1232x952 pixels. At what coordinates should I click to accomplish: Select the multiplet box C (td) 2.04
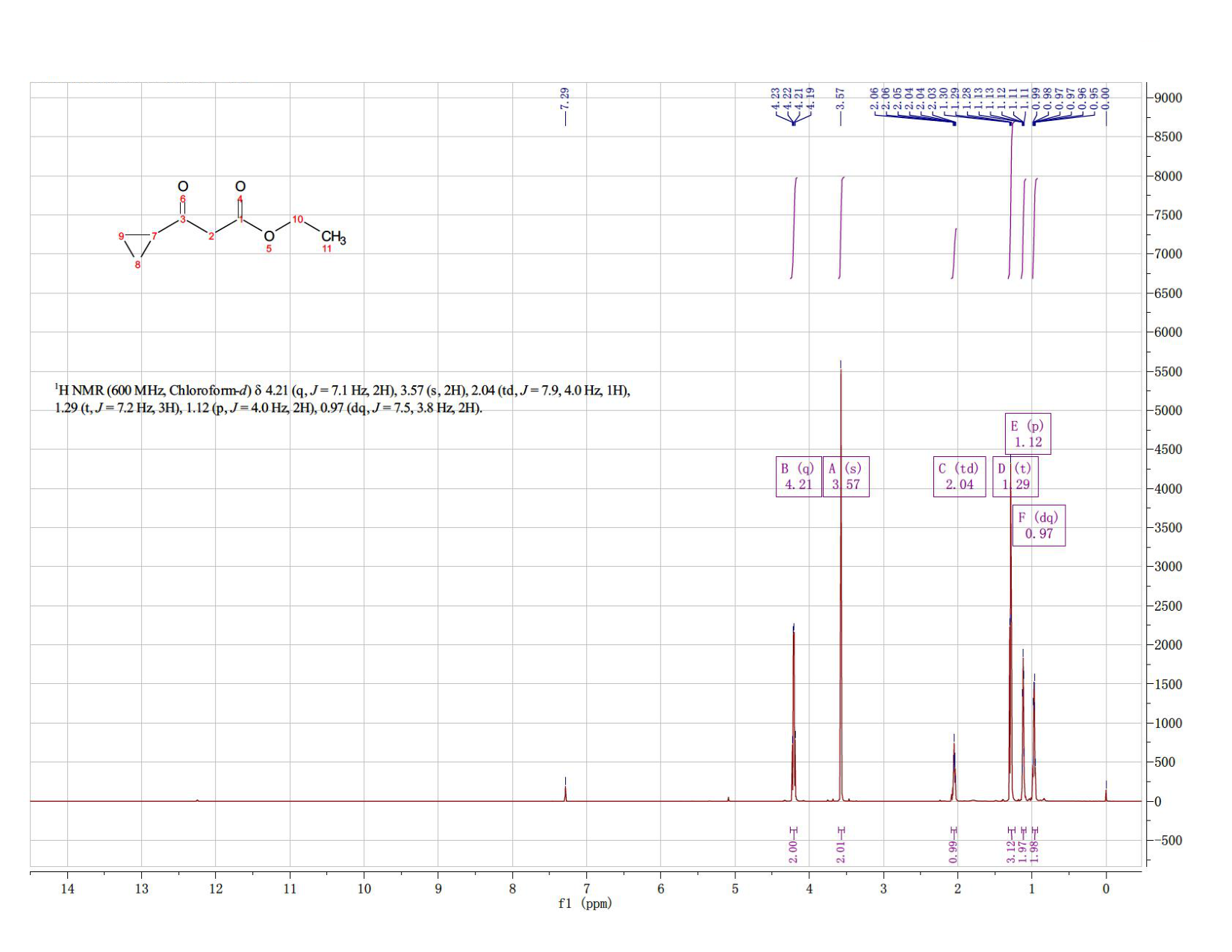[x=959, y=476]
